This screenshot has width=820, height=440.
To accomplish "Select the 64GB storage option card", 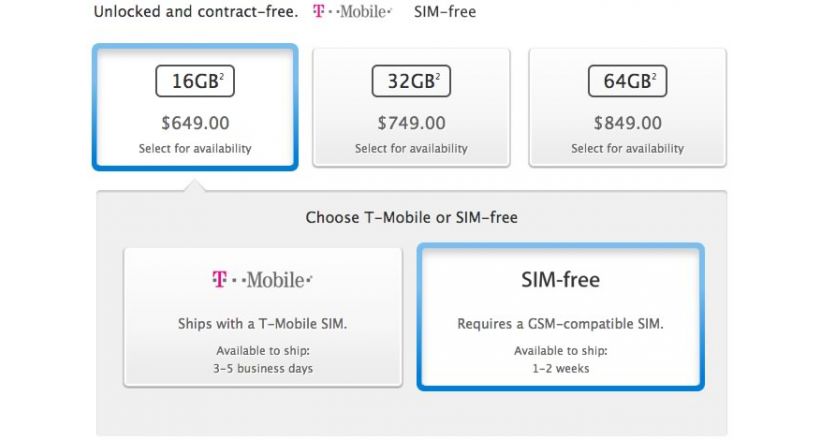I will coord(628,108).
